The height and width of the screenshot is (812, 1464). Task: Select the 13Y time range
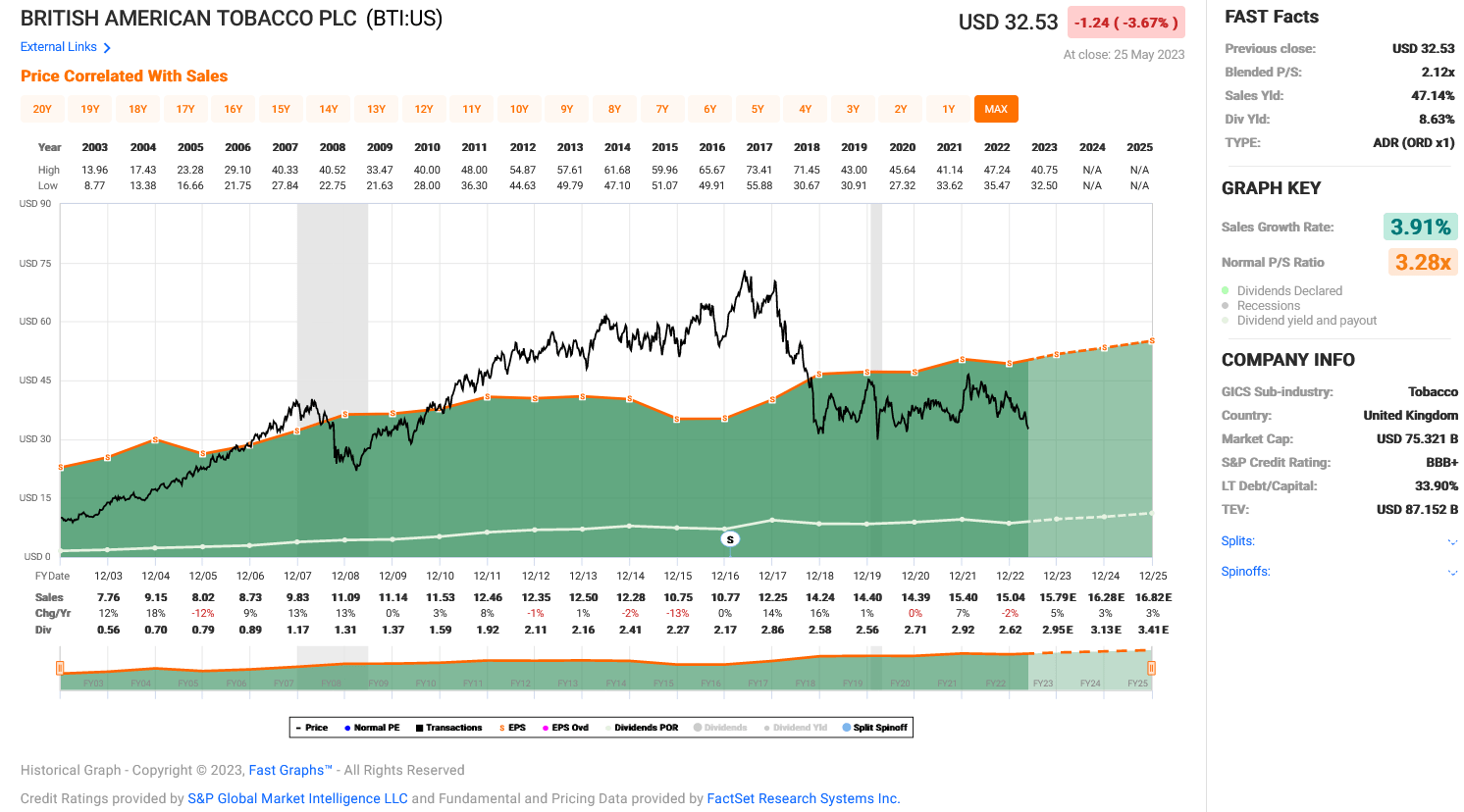coord(376,109)
